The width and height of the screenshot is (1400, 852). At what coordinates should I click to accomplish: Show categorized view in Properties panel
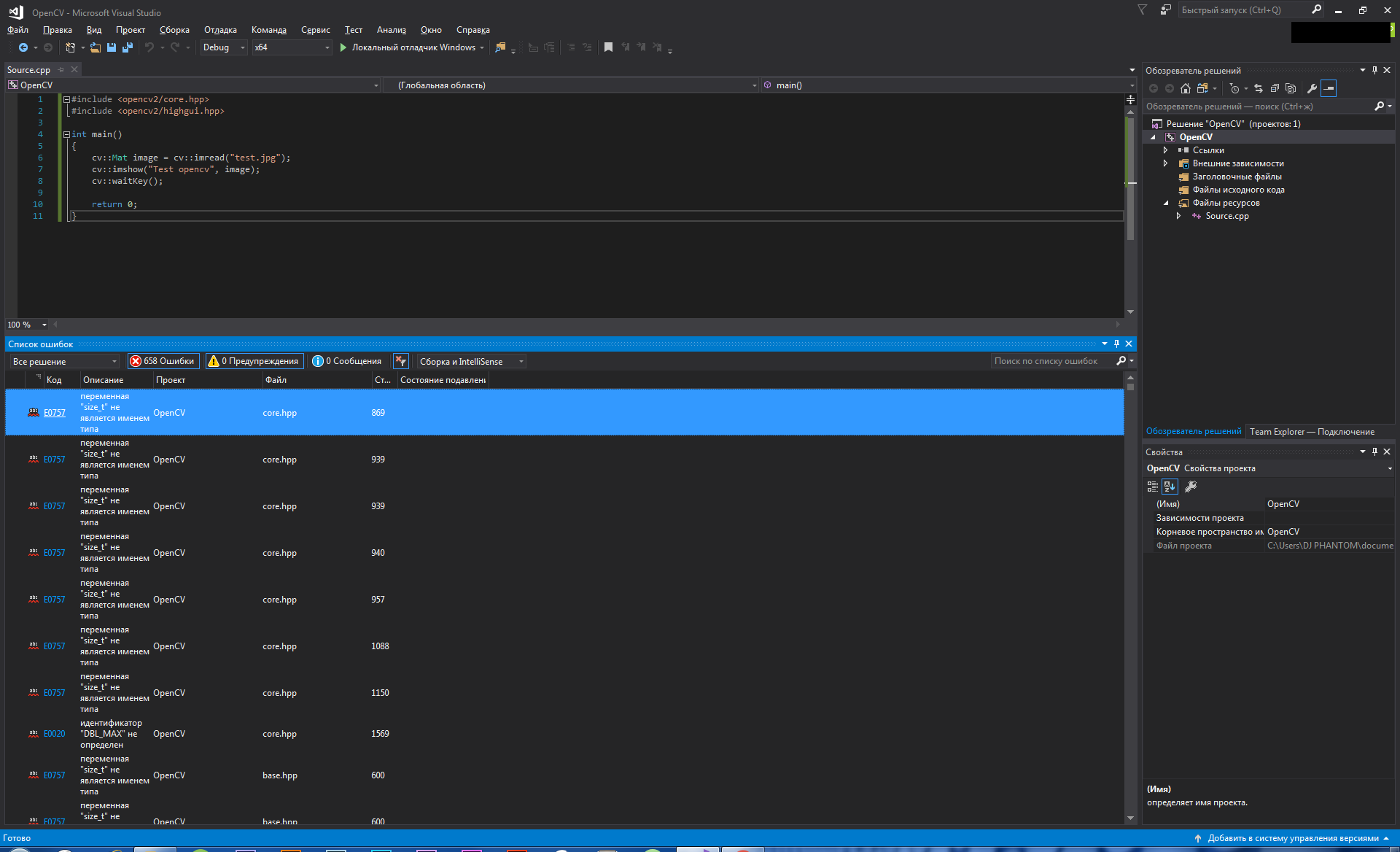(1152, 487)
